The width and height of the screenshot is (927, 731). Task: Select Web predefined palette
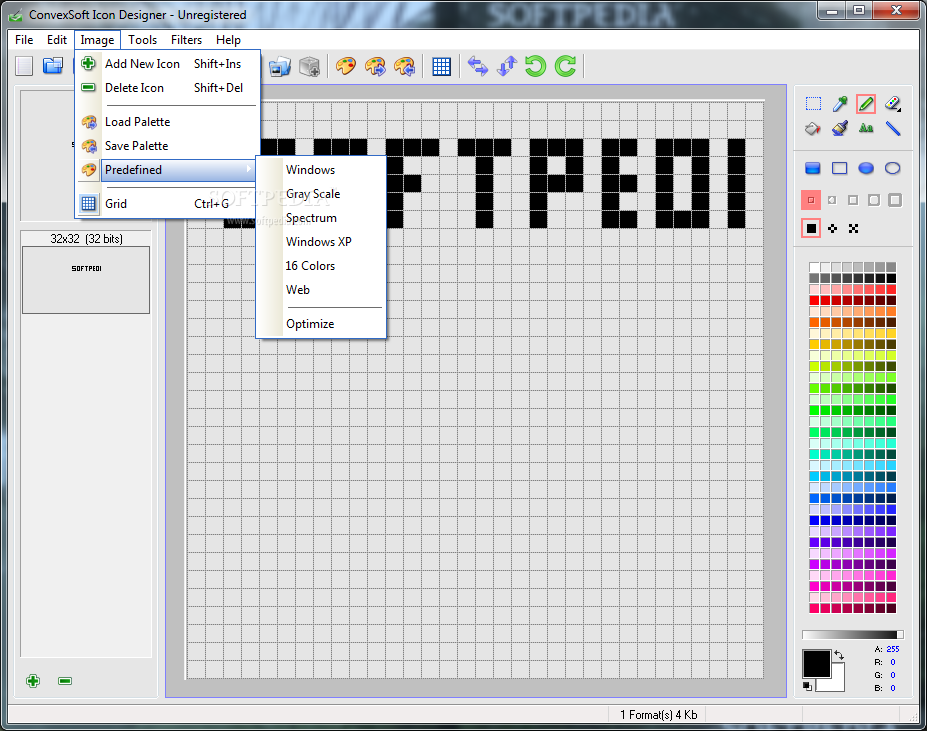click(321, 290)
